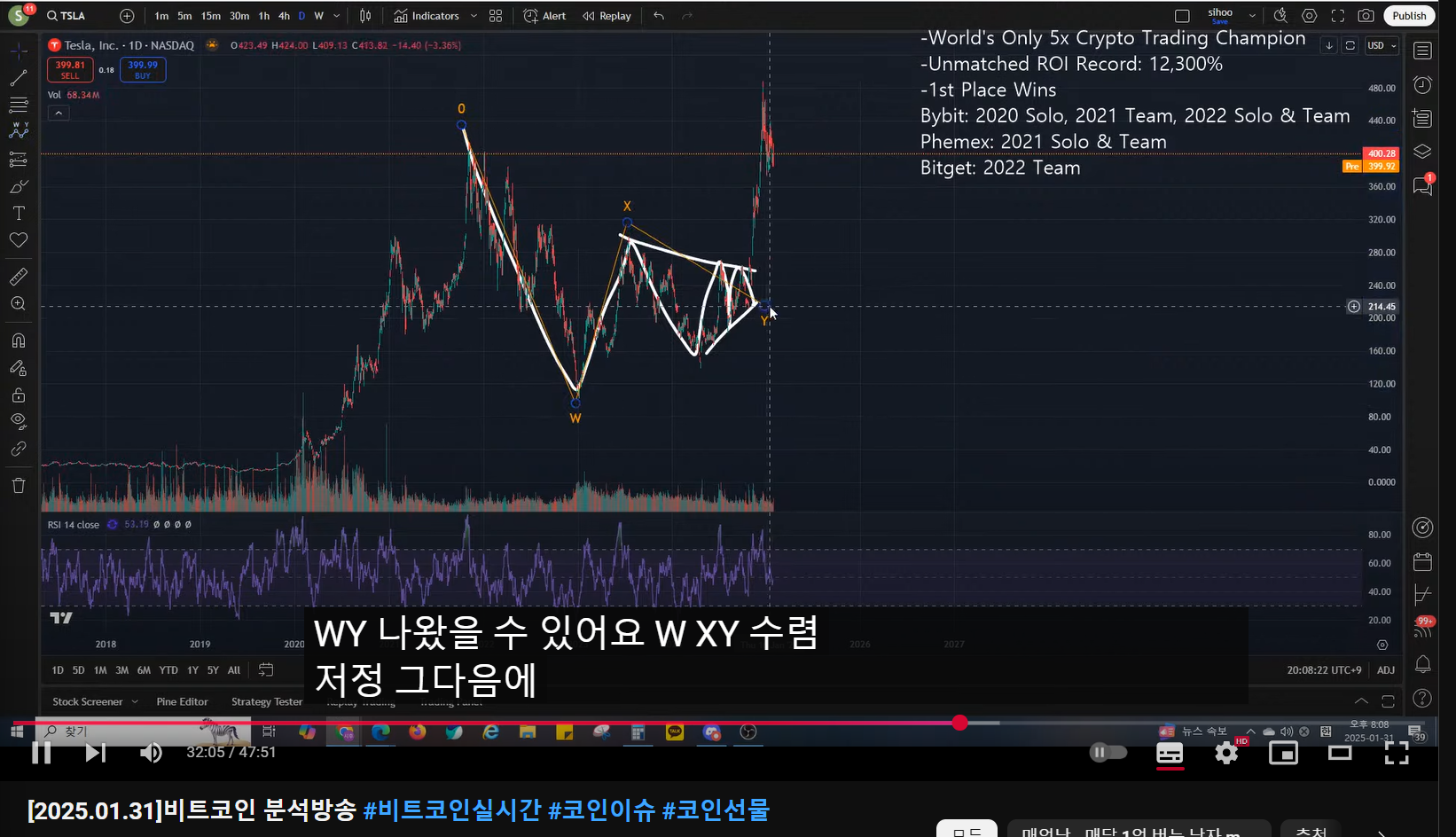Image resolution: width=1456 pixels, height=837 pixels.
Task: Open the watchlist panel
Action: 1422,51
